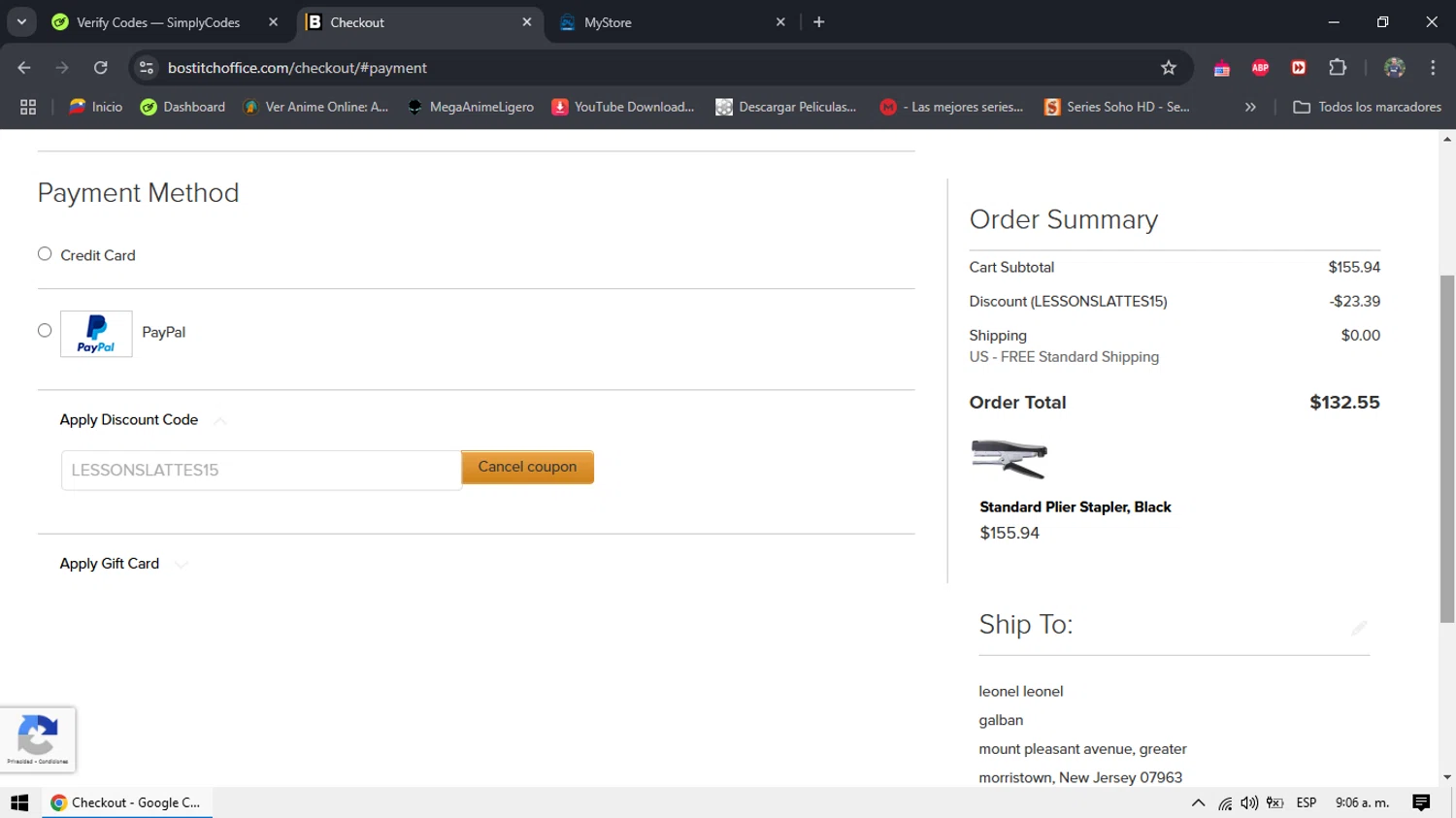
Task: Open the Chrome profile avatar
Action: (1395, 68)
